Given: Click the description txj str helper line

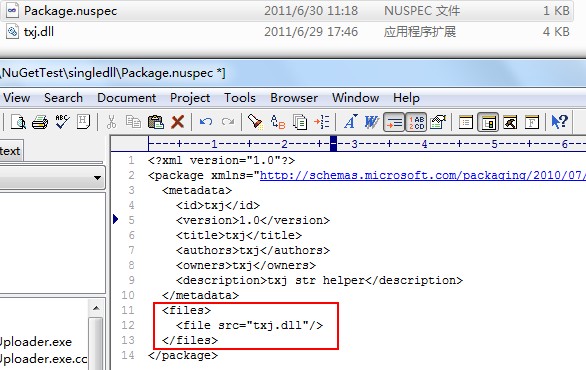Looking at the screenshot, I should tap(319, 280).
